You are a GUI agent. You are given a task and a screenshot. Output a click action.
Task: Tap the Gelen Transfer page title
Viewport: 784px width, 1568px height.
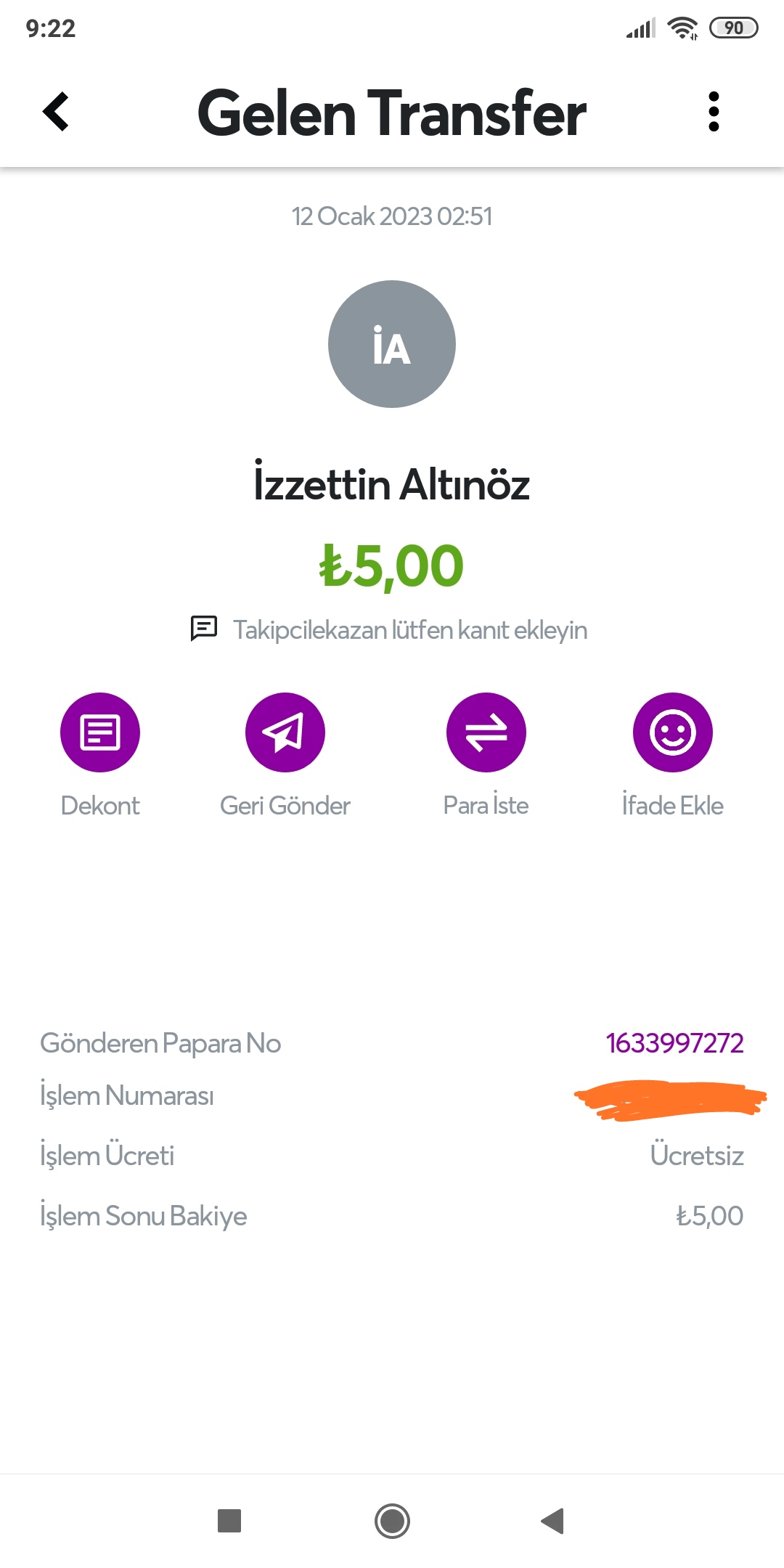pyautogui.click(x=392, y=113)
